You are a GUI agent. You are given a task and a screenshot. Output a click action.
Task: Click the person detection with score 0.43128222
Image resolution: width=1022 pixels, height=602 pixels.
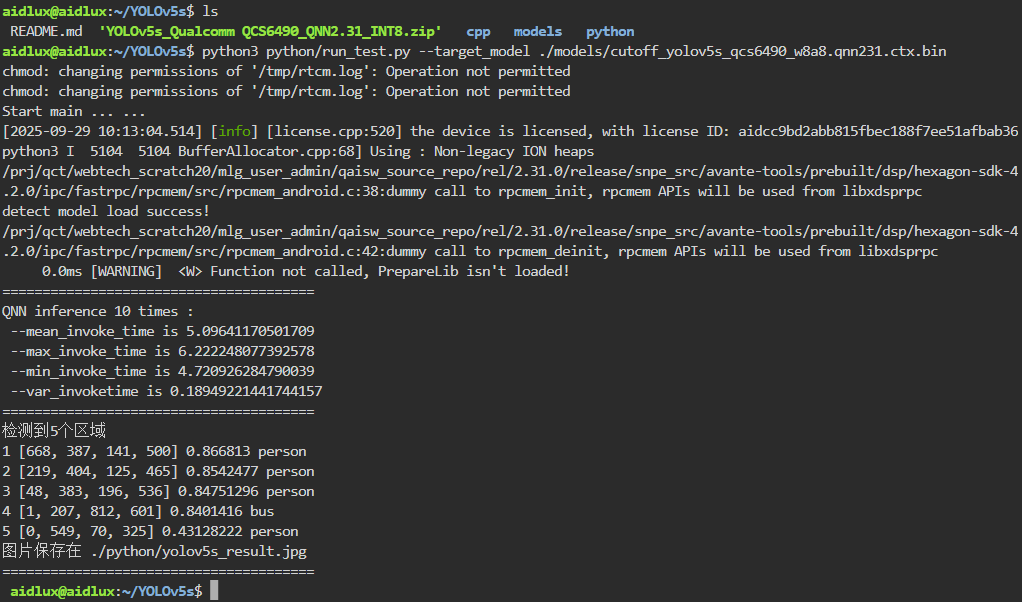pos(150,531)
